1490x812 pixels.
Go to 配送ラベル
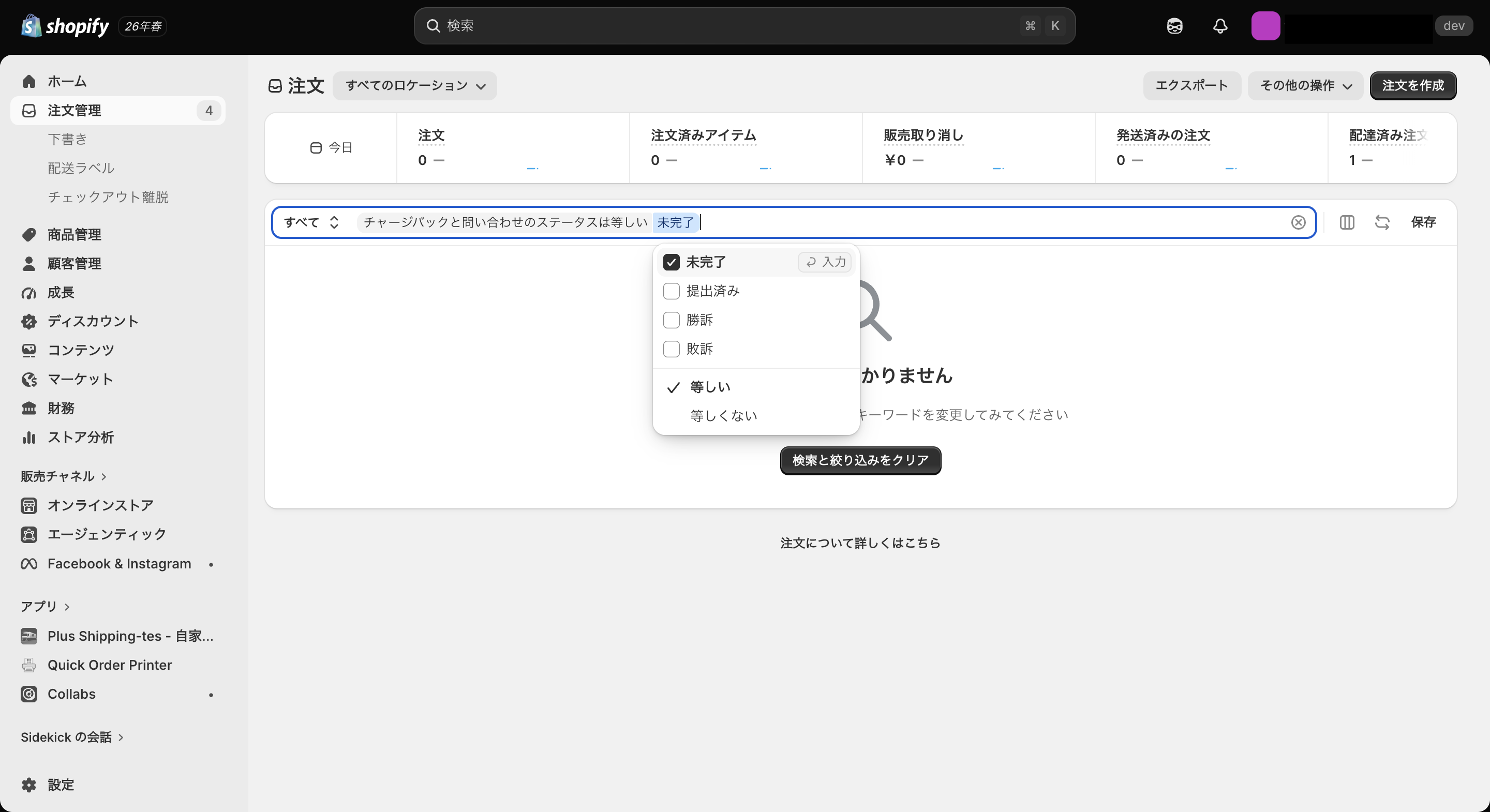[x=81, y=168]
